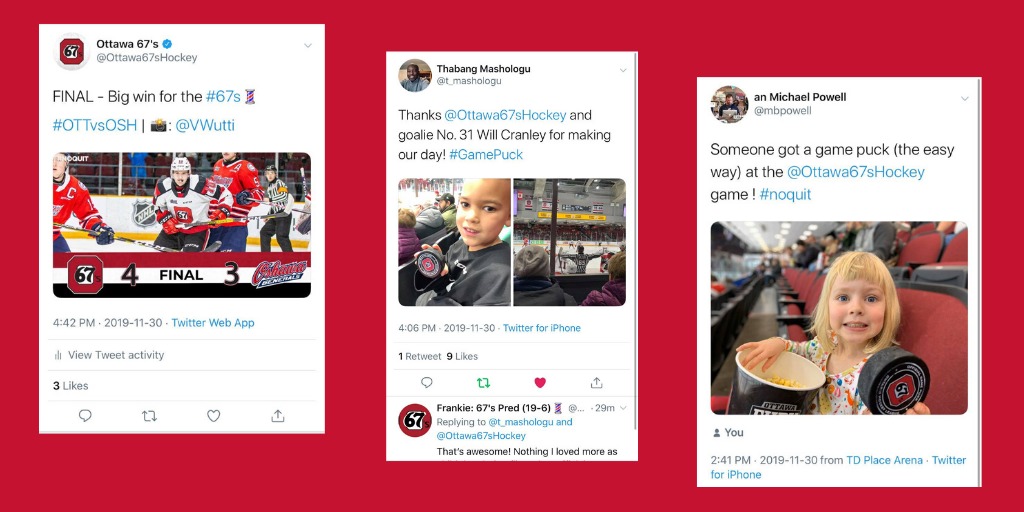Expand options chevron on Thabang Mashologu's tweet
The width and height of the screenshot is (1024, 512).
[x=623, y=70]
